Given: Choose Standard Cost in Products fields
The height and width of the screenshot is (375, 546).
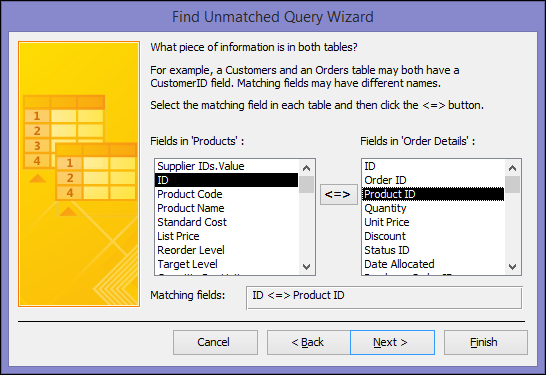Looking at the screenshot, I should (227, 222).
